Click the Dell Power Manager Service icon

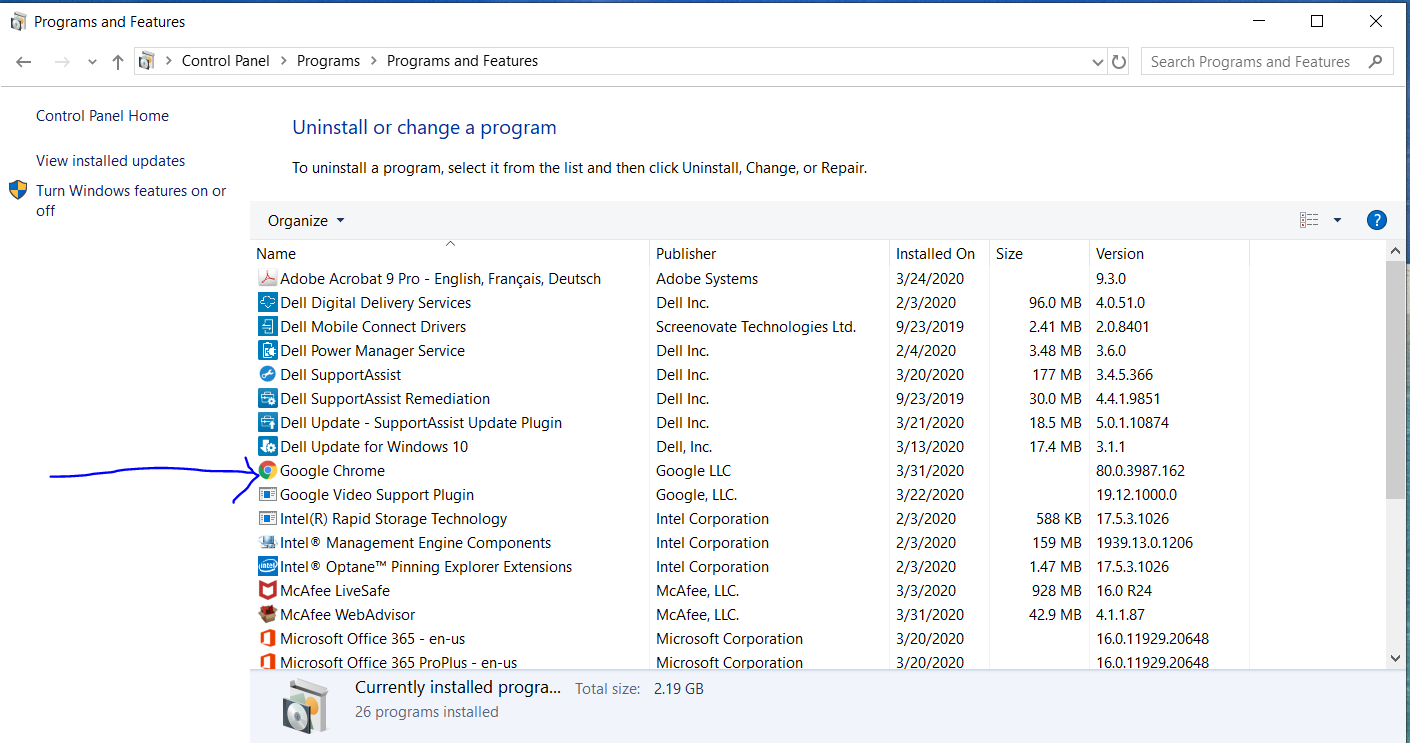[x=267, y=351]
